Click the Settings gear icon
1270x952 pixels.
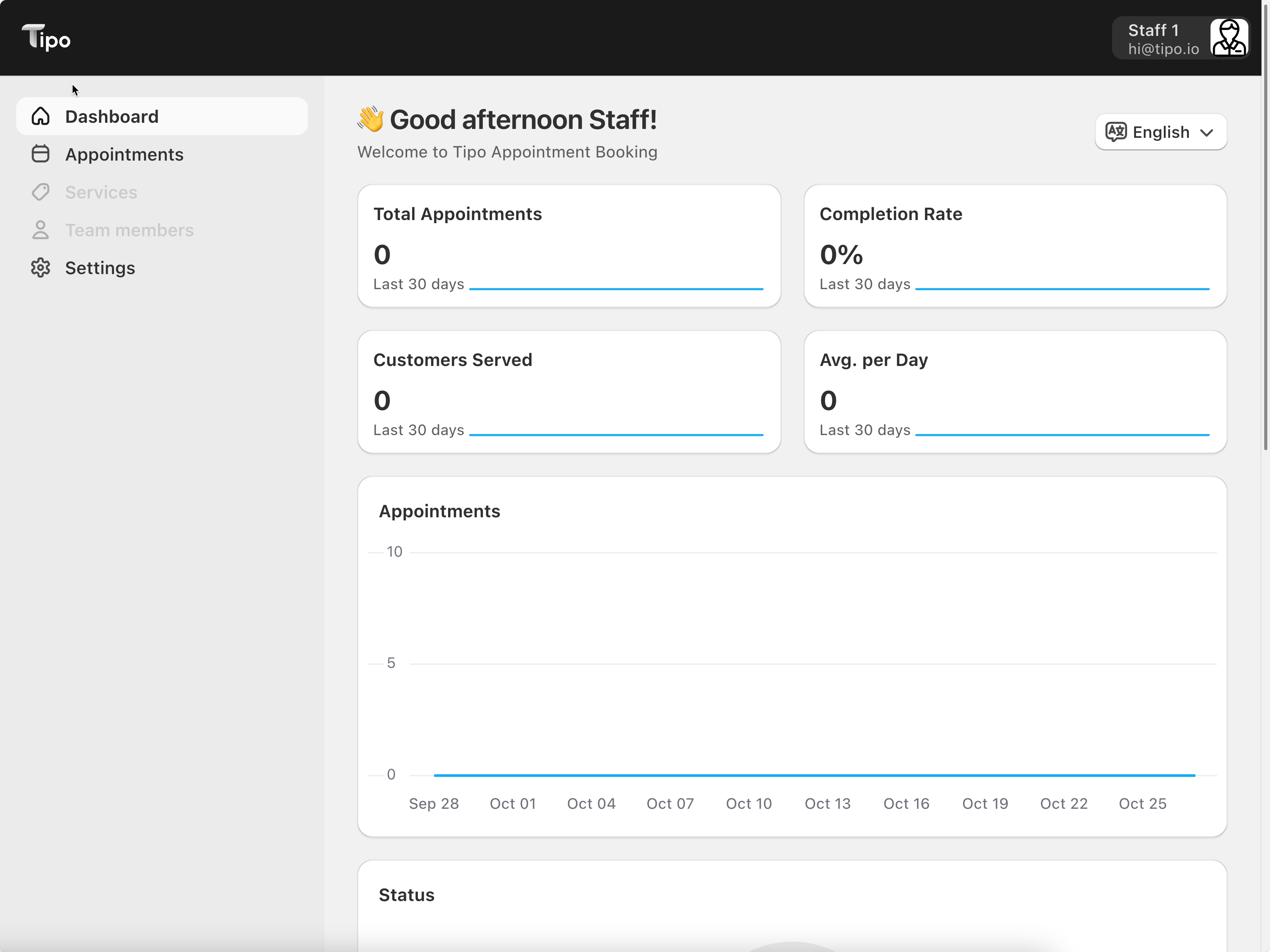tap(40, 268)
